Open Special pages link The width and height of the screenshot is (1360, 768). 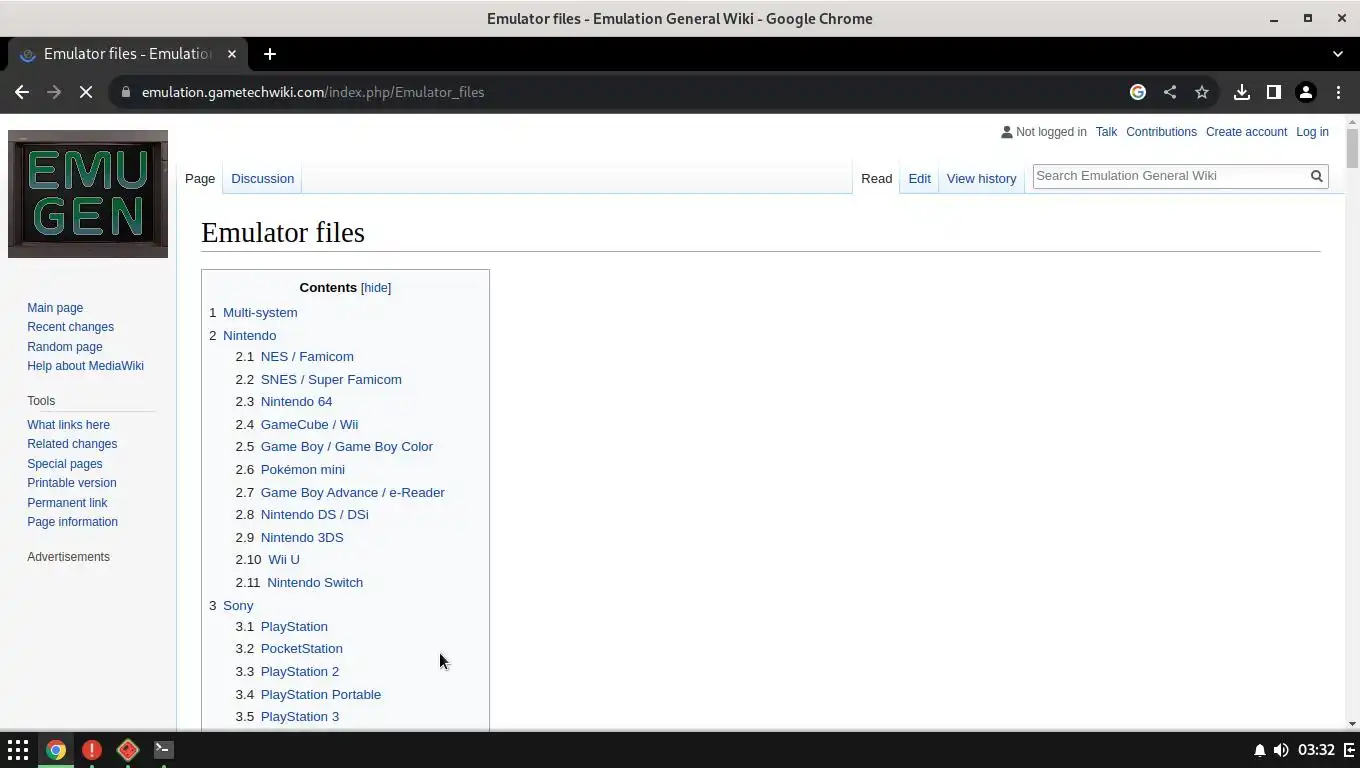64,464
